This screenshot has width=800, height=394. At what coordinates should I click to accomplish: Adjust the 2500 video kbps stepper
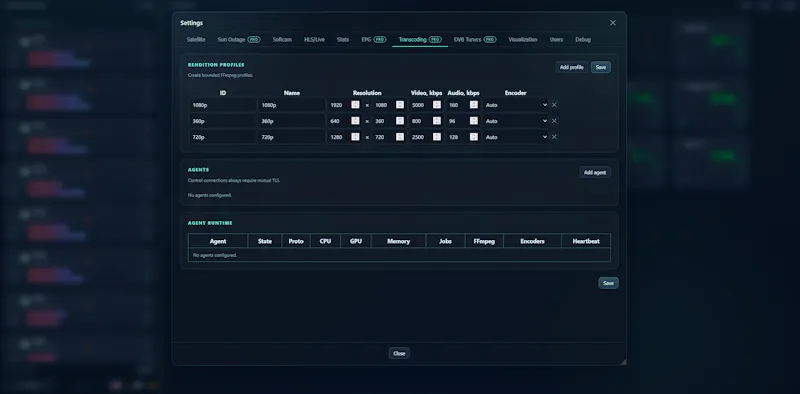tap(437, 137)
